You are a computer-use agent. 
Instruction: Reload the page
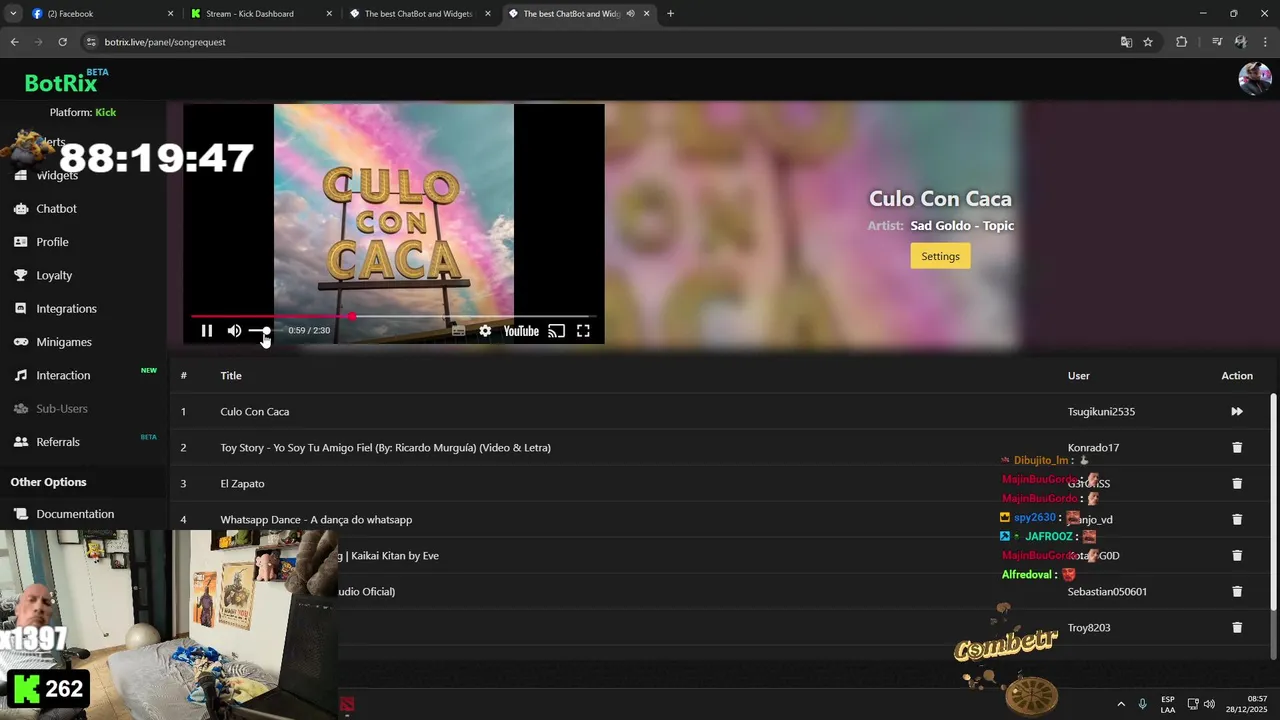pyautogui.click(x=62, y=42)
